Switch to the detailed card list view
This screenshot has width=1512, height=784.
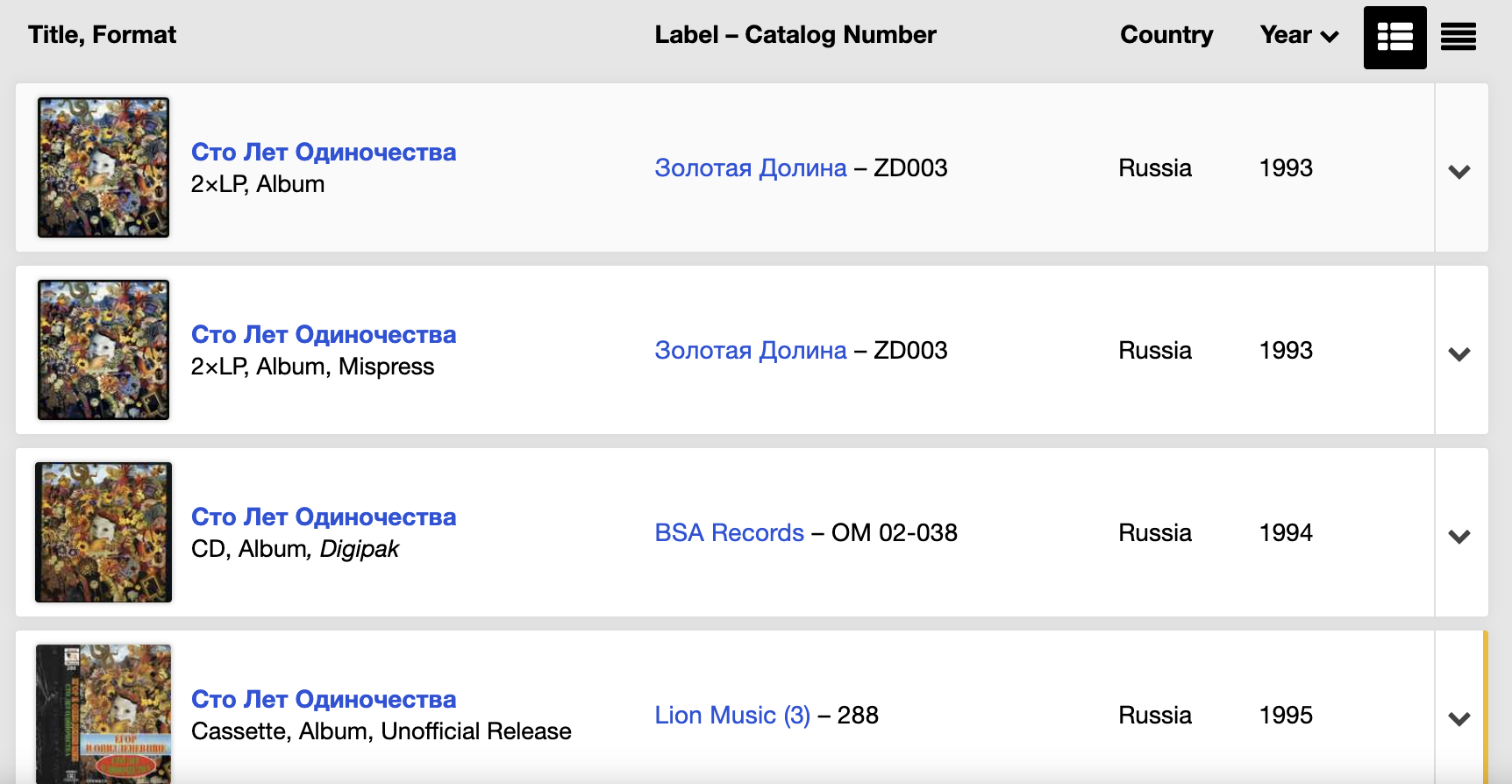(1394, 38)
